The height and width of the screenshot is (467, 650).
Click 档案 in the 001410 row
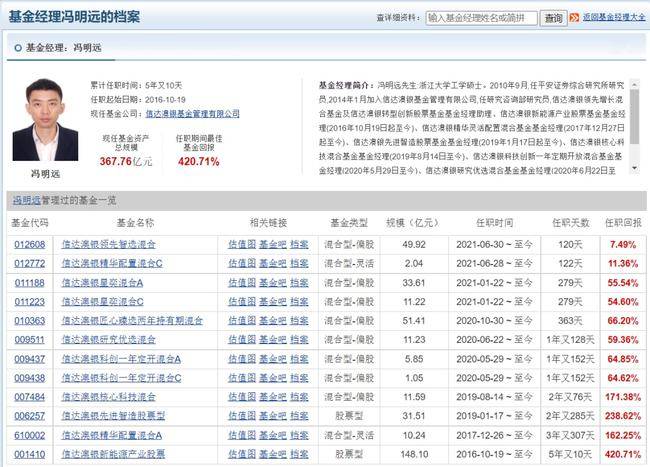pos(299,455)
